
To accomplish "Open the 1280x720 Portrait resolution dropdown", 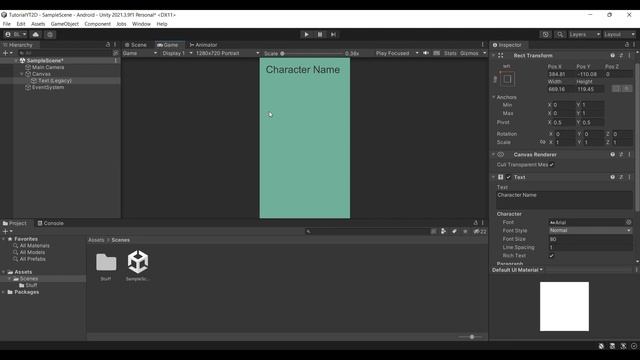I will pos(227,53).
